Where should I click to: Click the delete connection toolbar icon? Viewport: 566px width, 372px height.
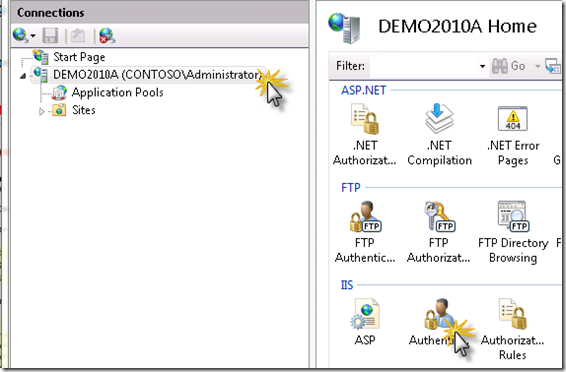tap(107, 35)
